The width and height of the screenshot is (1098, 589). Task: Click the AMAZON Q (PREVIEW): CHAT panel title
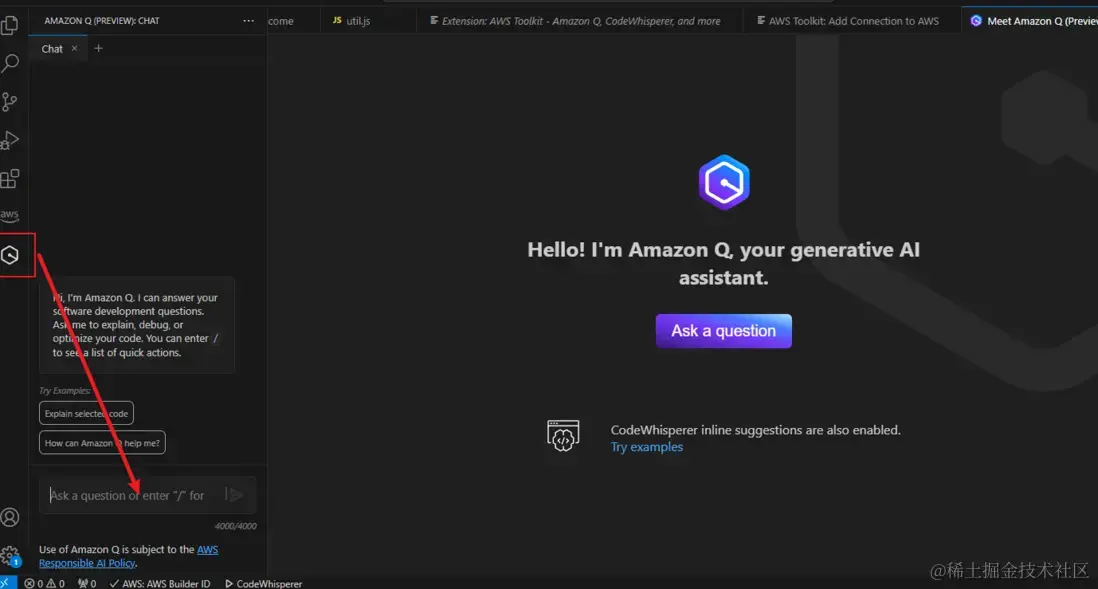click(102, 21)
